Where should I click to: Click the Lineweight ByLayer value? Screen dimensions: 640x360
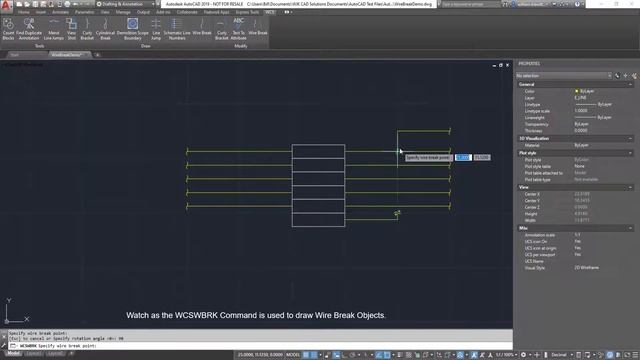pyautogui.click(x=604, y=118)
